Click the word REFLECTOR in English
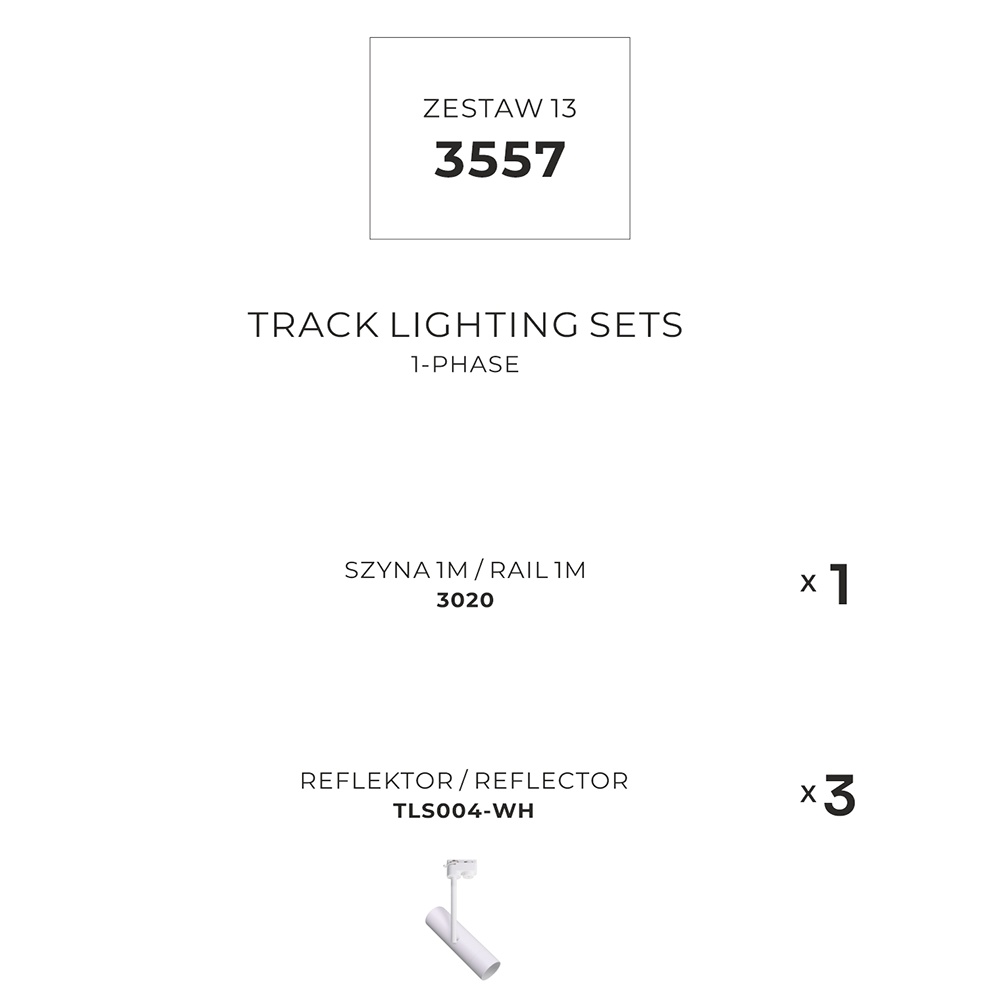This screenshot has height=1000, width=1000. pos(552,781)
